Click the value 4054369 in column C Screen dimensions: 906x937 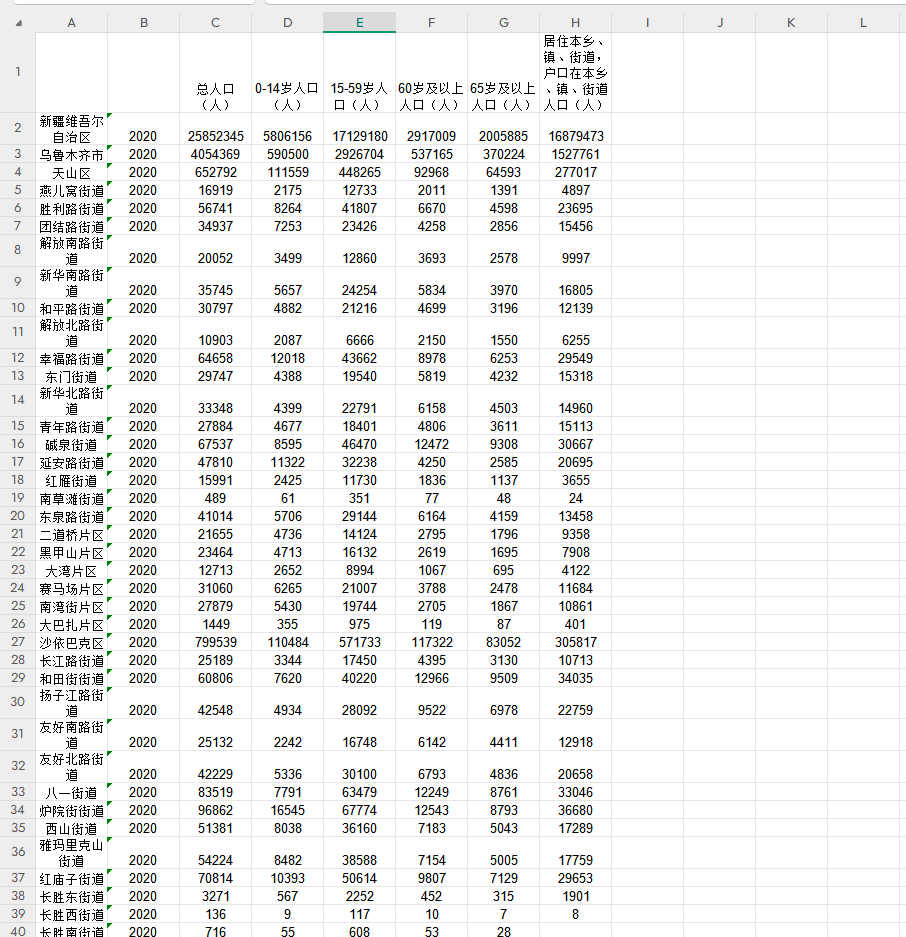(x=216, y=154)
